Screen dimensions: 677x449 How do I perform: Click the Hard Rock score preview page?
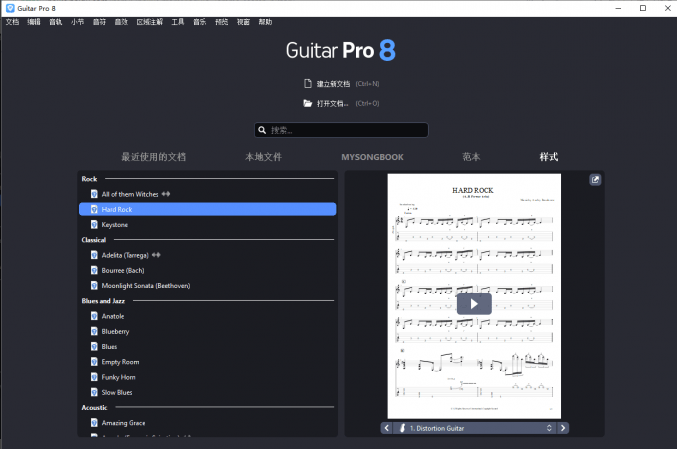point(474,296)
